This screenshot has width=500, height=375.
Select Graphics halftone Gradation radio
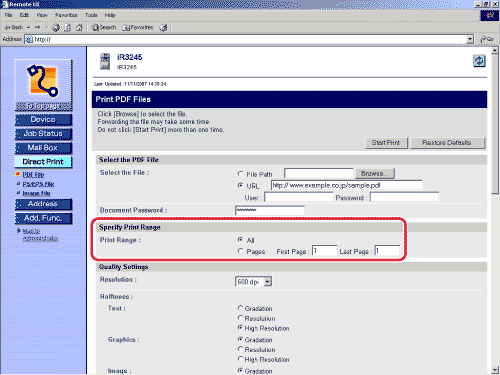(240, 339)
